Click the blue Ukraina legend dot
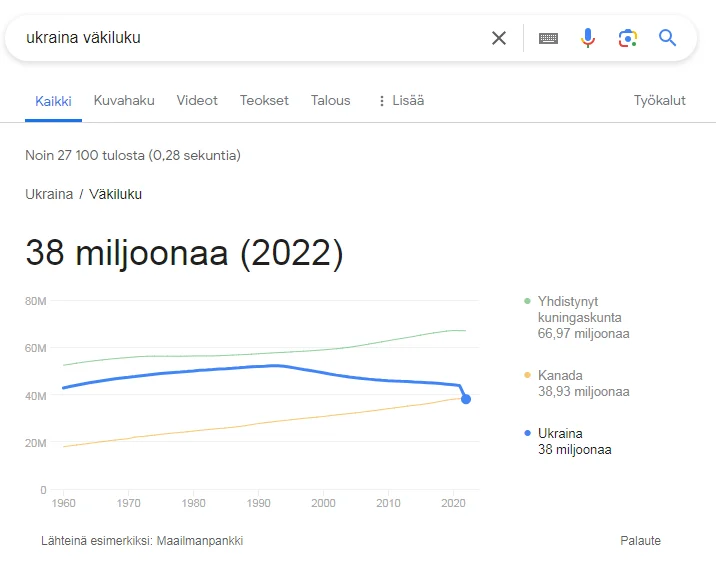The width and height of the screenshot is (716, 561). click(527, 434)
